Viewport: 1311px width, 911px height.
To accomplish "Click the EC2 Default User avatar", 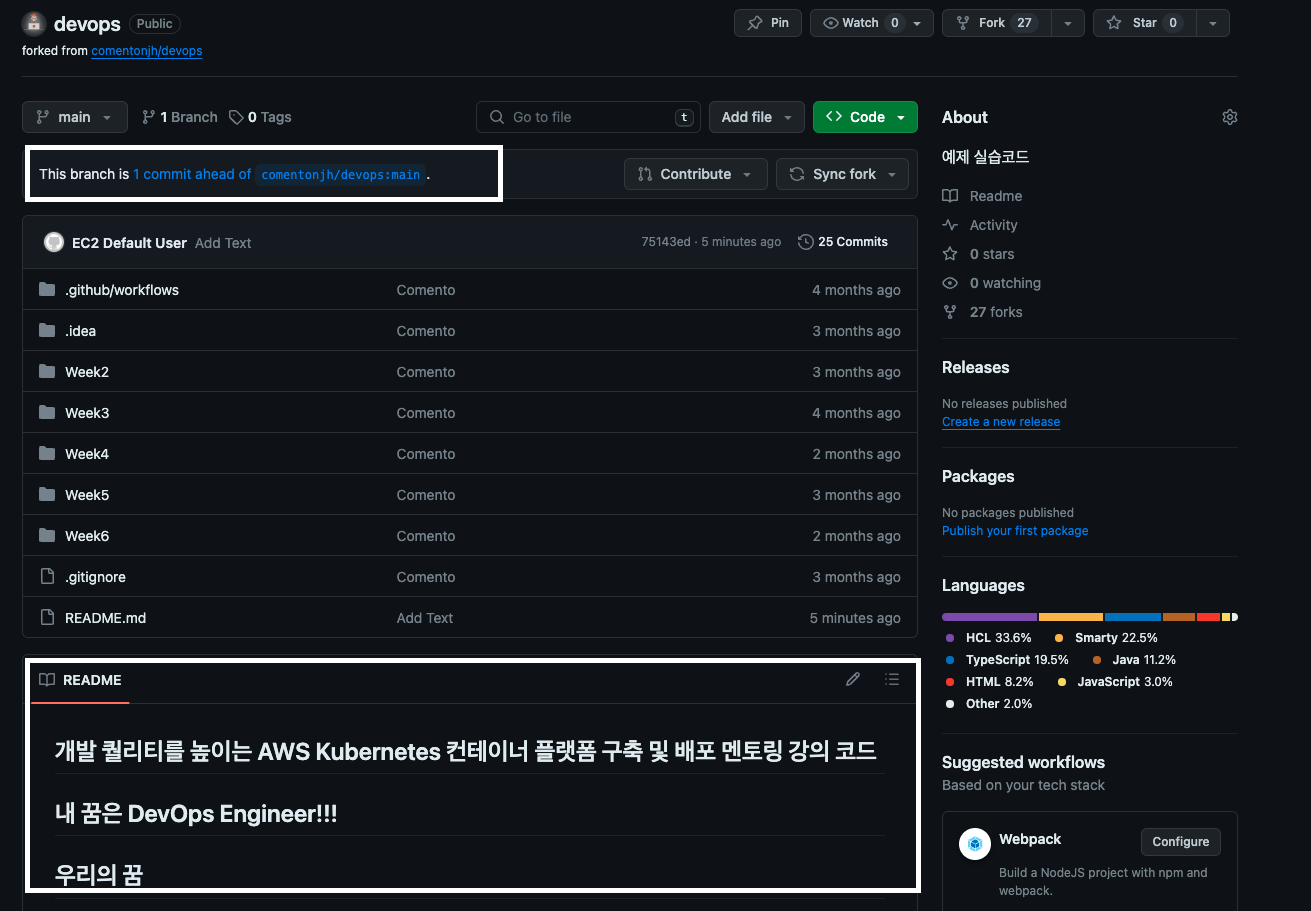I will pyautogui.click(x=54, y=242).
